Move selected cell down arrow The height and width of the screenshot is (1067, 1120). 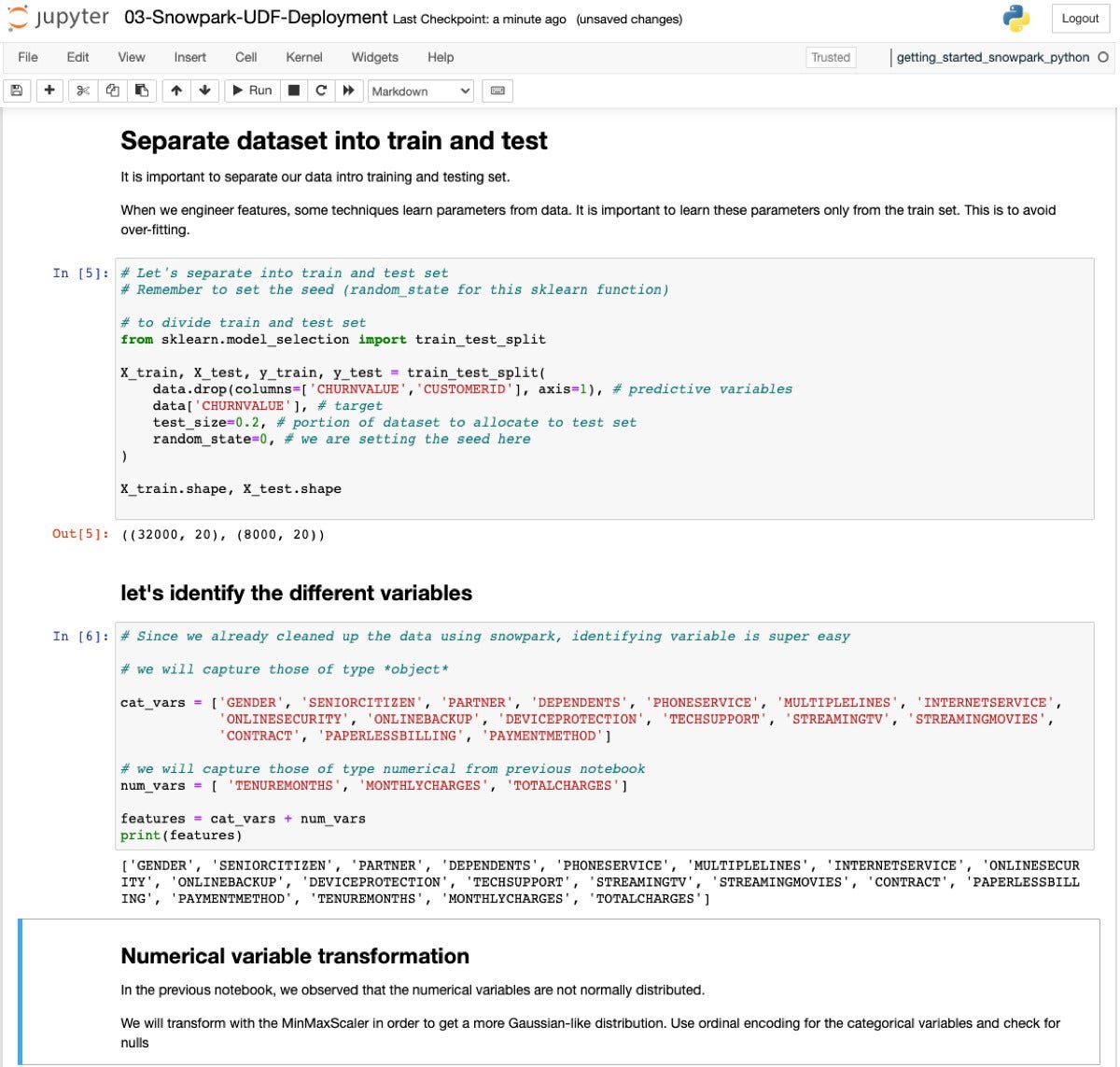[204, 91]
